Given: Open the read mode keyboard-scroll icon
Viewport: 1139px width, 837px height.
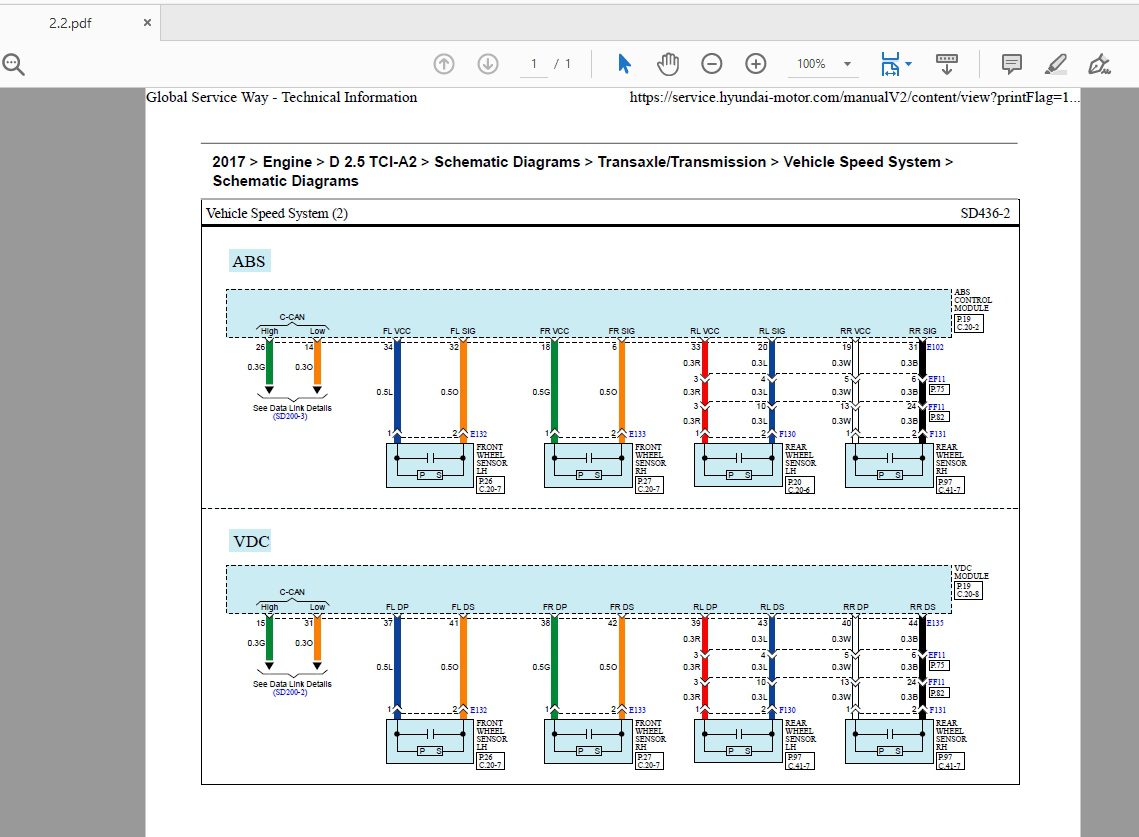Looking at the screenshot, I should tap(946, 64).
